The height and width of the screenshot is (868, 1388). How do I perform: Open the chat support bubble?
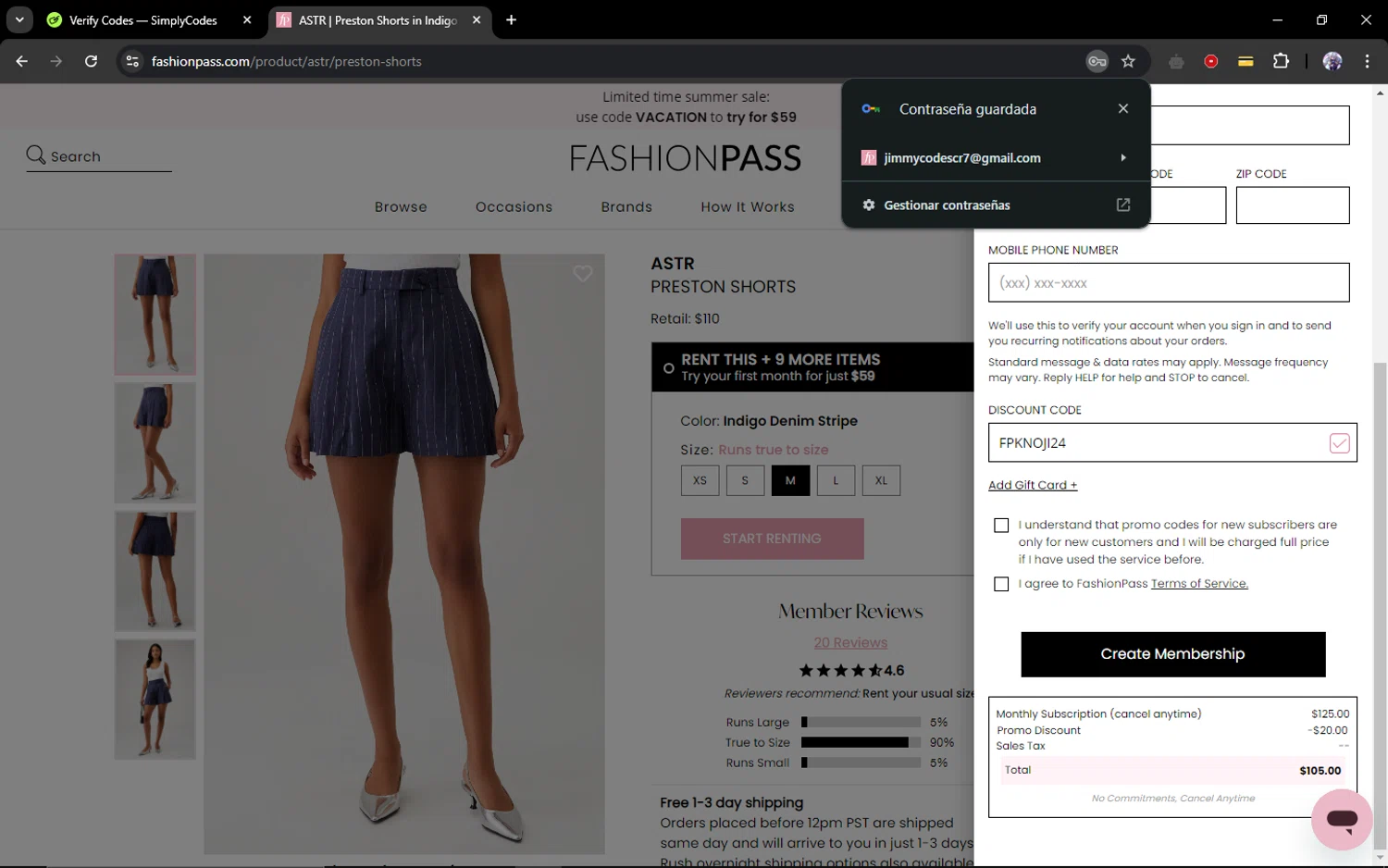(1341, 819)
